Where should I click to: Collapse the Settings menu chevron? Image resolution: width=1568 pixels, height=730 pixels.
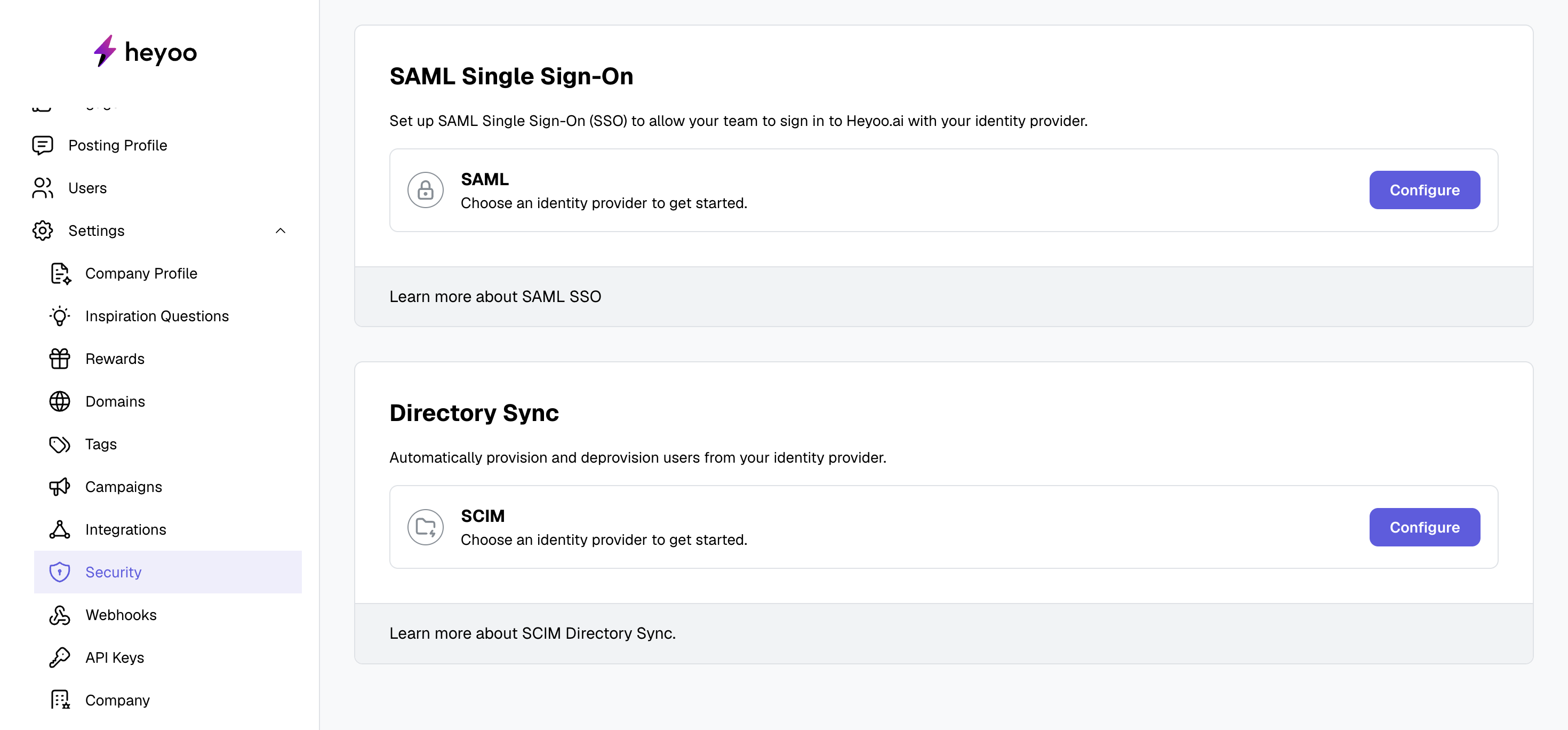tap(281, 231)
